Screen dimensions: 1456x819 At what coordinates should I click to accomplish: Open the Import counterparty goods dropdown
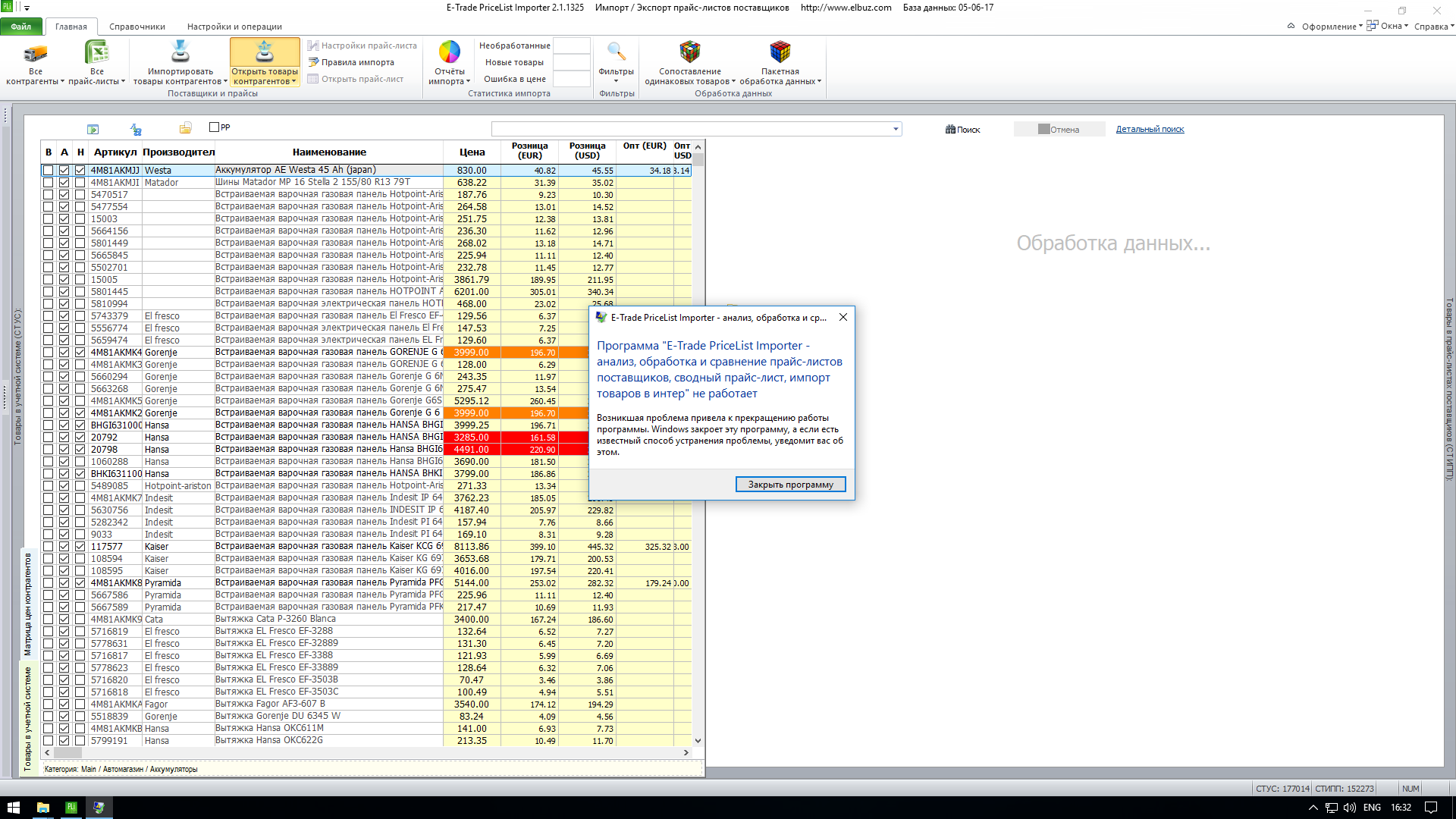point(226,81)
